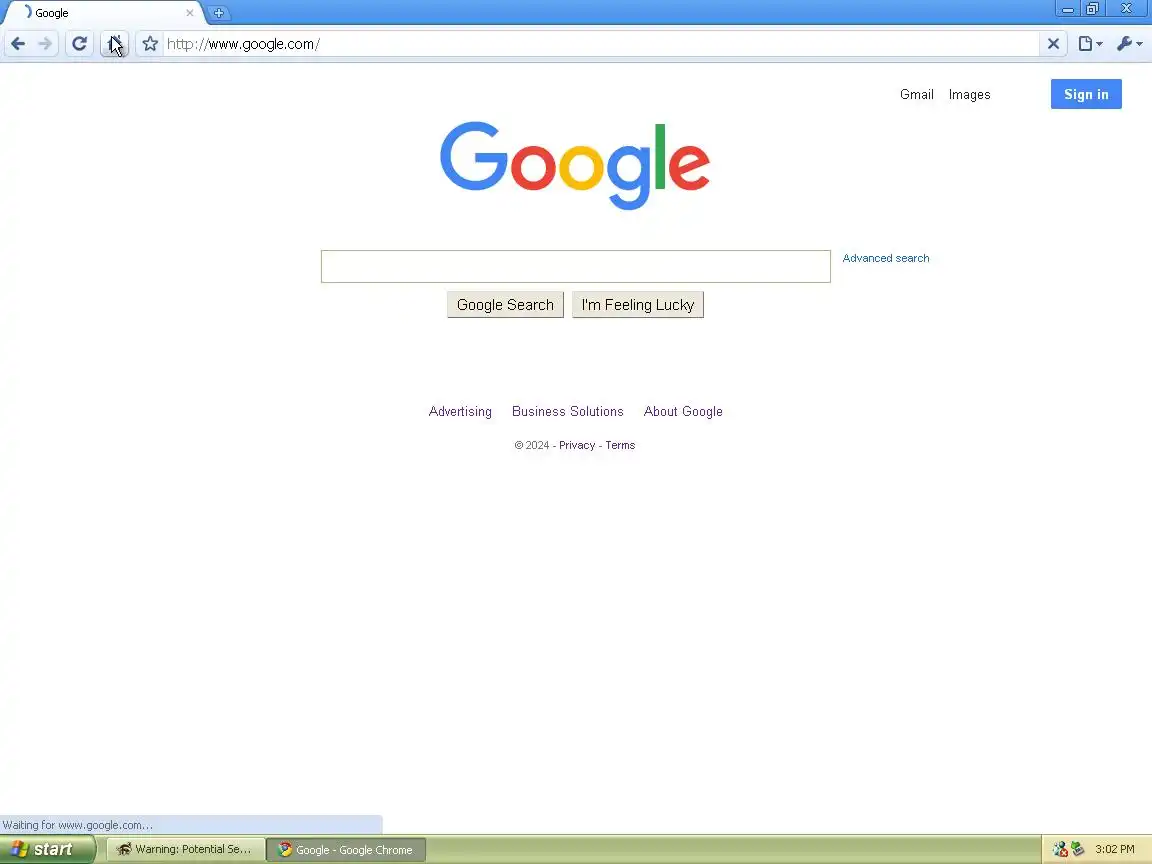Restore down the Chrome window
The image size is (1152, 864).
point(1092,9)
